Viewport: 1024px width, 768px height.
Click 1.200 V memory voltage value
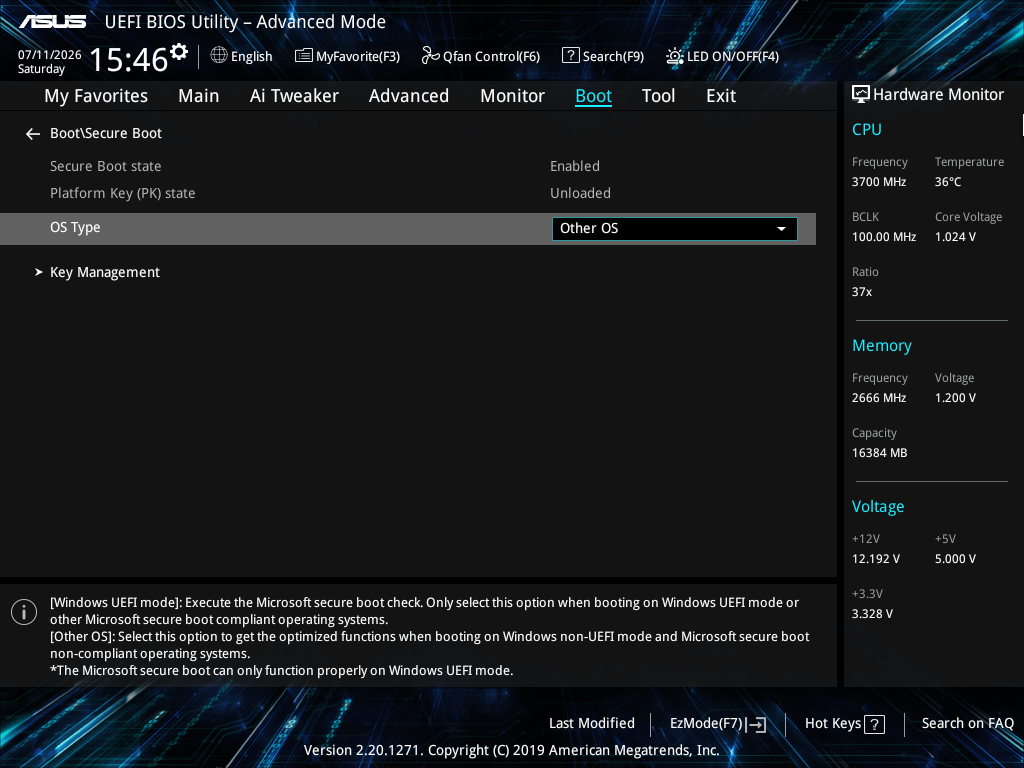coord(955,398)
